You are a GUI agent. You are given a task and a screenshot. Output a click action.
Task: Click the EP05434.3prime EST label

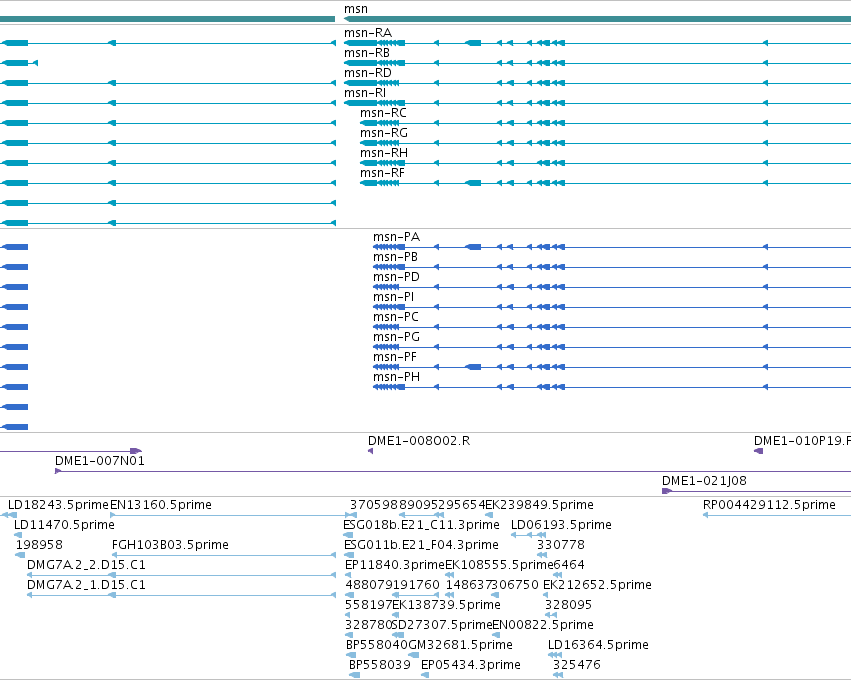tap(471, 666)
